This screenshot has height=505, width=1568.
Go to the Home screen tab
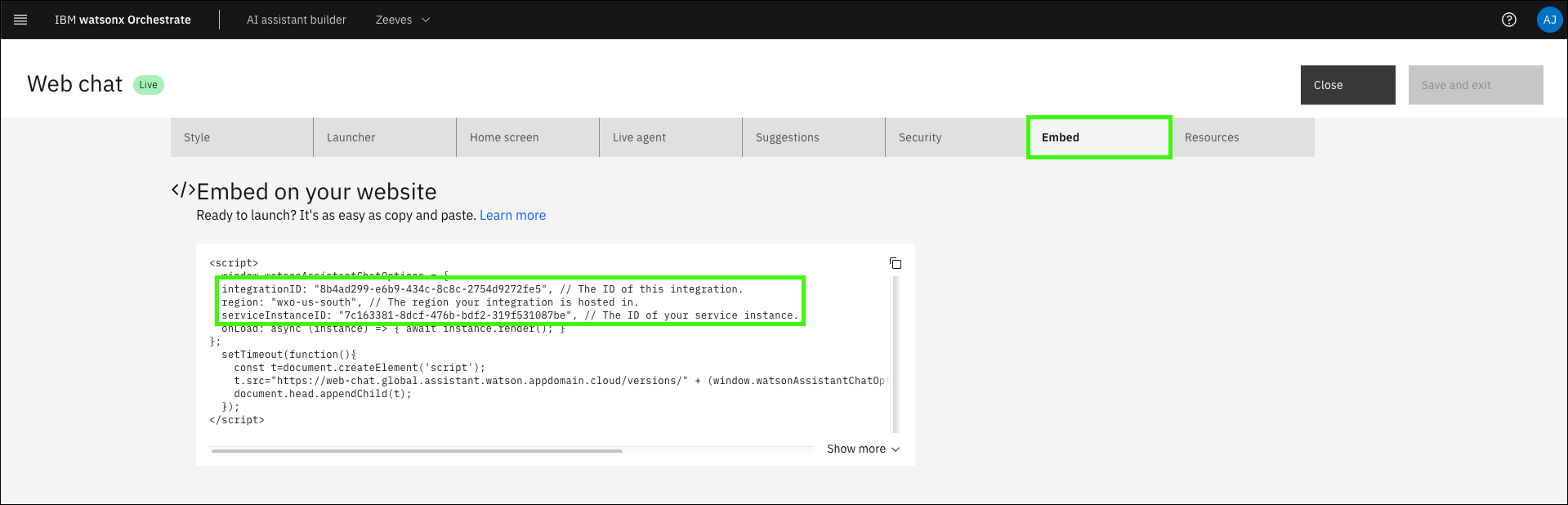pyautogui.click(x=527, y=137)
